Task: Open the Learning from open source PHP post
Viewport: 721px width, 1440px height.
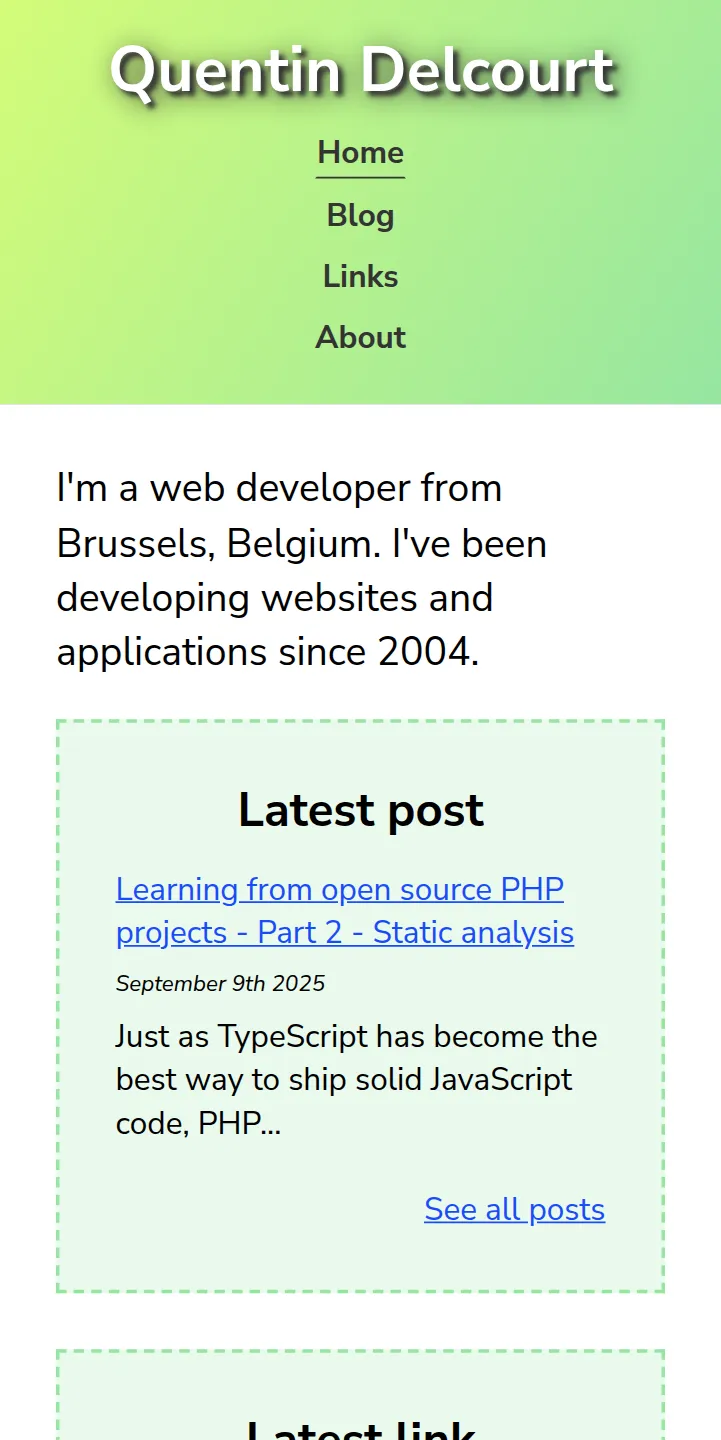Action: 345,910
